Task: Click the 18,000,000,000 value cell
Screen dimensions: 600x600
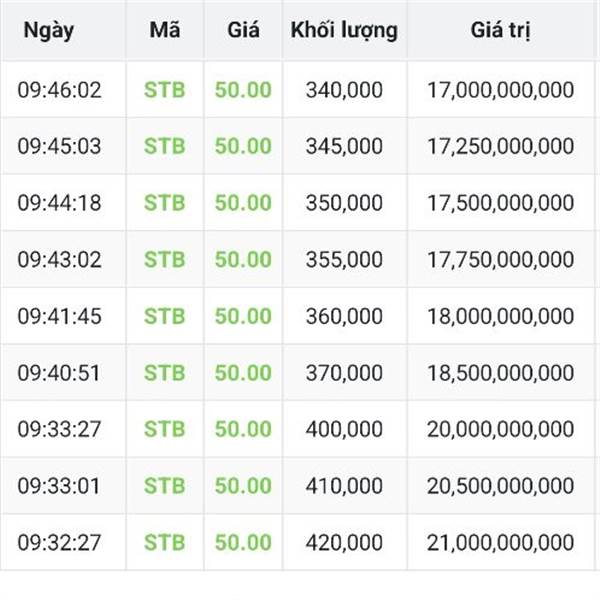Action: tap(500, 316)
